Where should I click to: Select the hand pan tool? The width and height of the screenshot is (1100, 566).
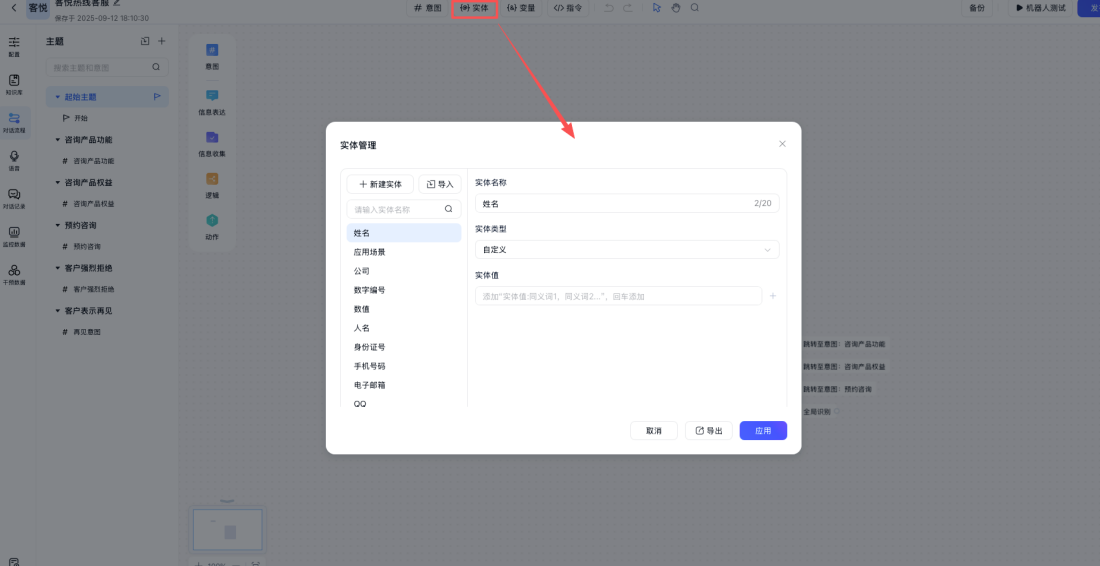pyautogui.click(x=676, y=8)
